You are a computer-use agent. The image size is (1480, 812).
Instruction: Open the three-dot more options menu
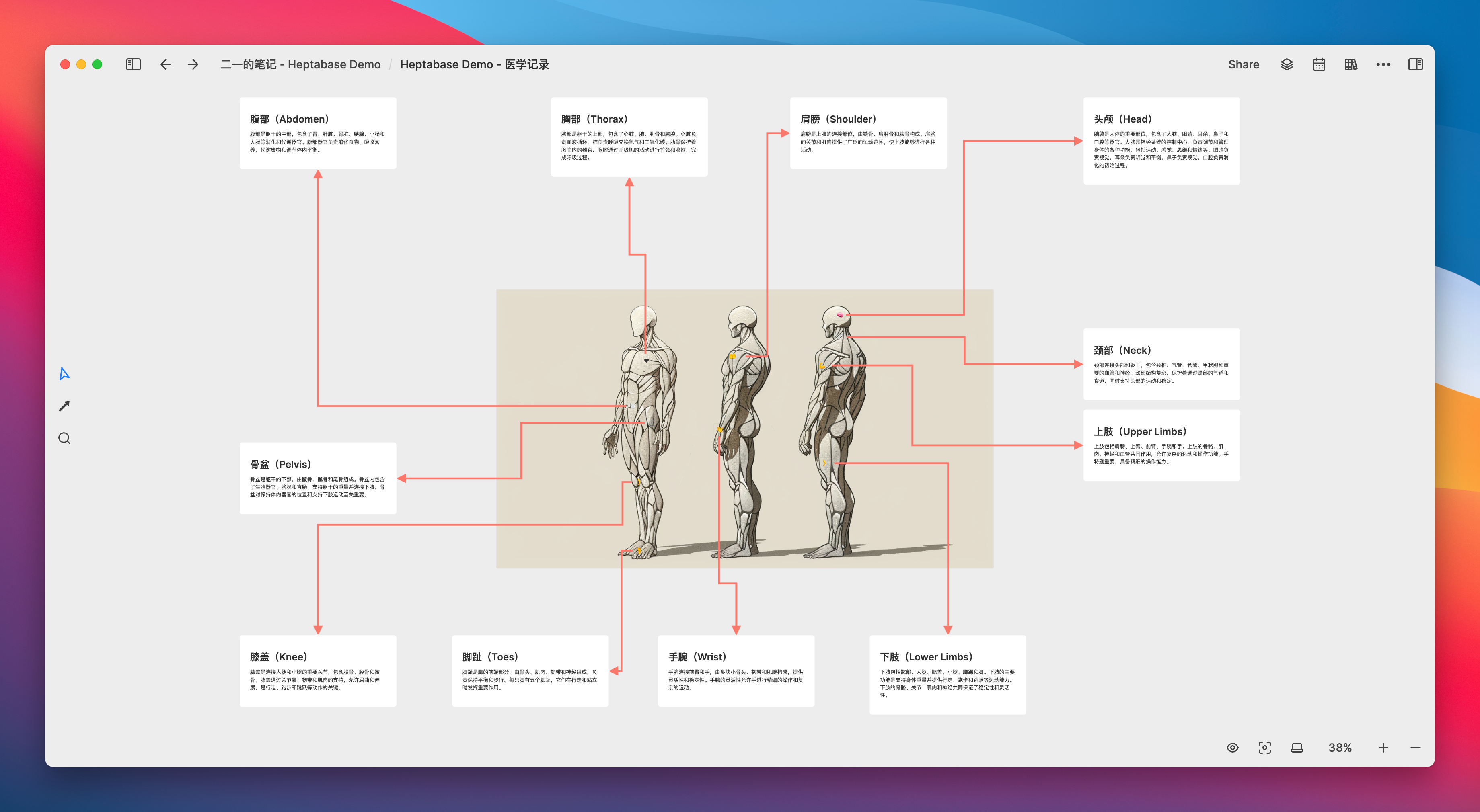click(1383, 64)
